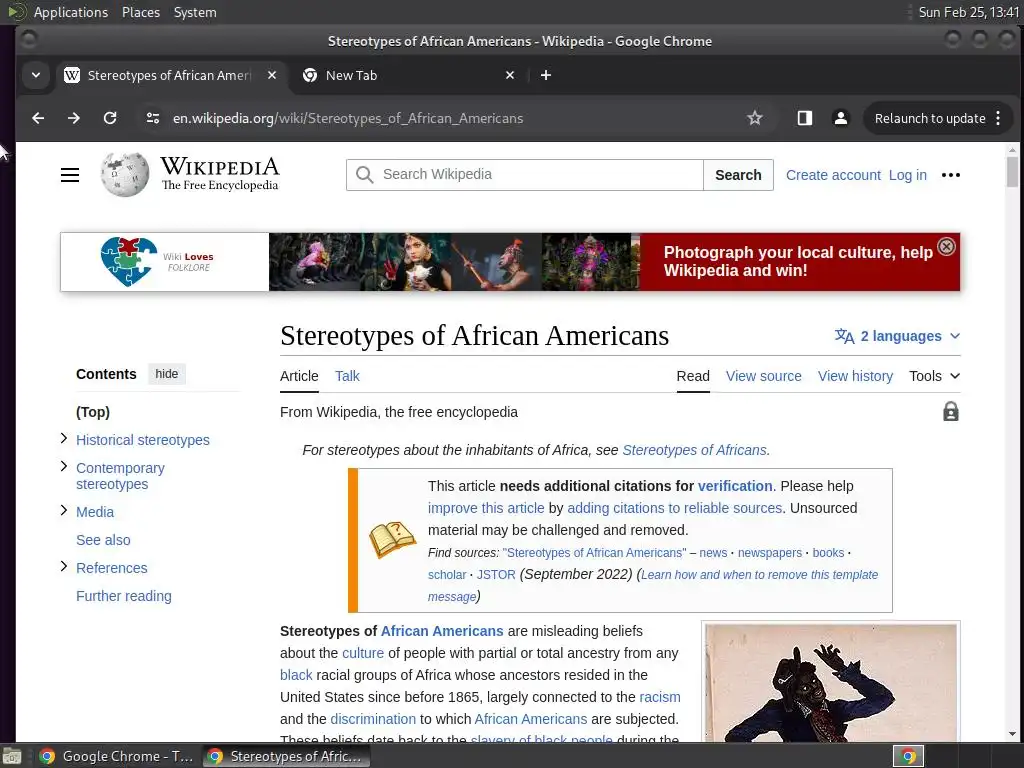Open adding citations to reliable sources link
Image resolution: width=1024 pixels, height=768 pixels.
pos(675,508)
